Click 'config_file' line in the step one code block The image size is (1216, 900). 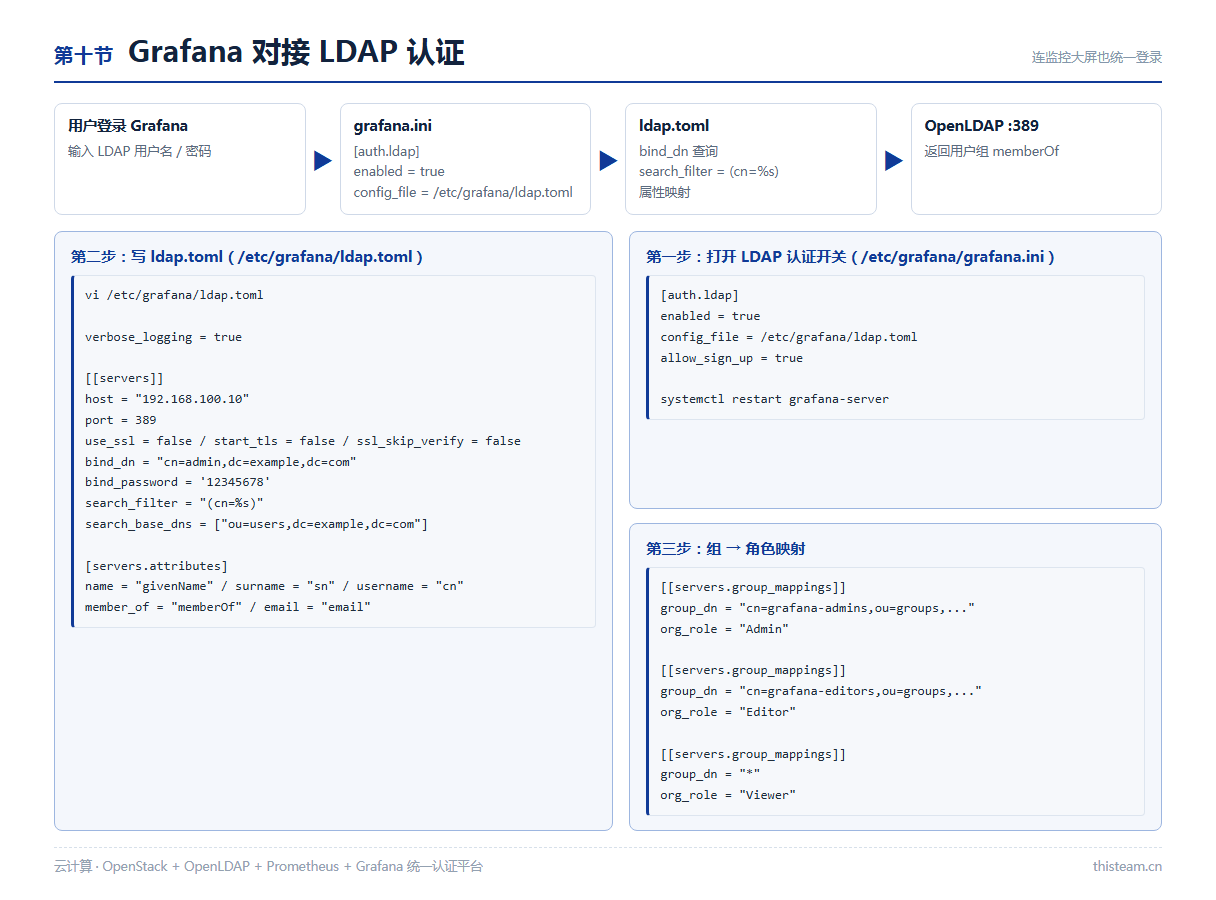[x=789, y=337]
